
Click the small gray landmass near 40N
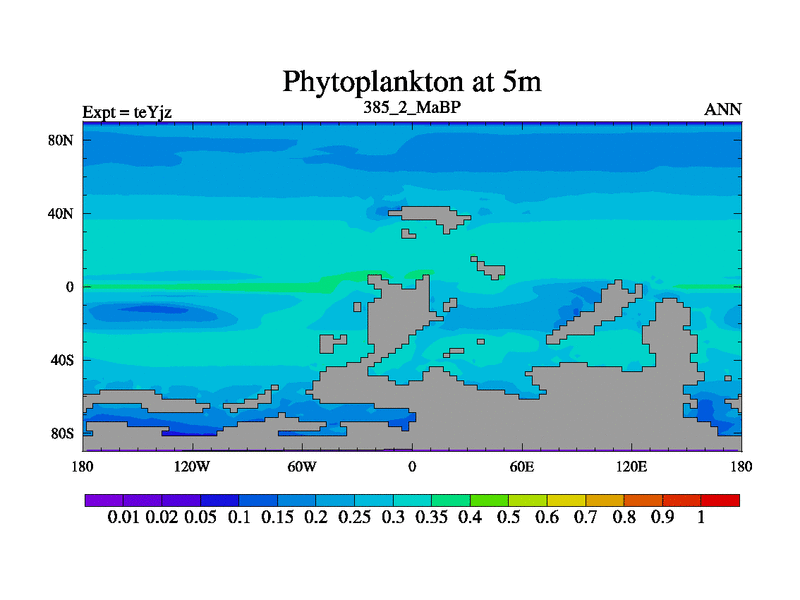432,215
